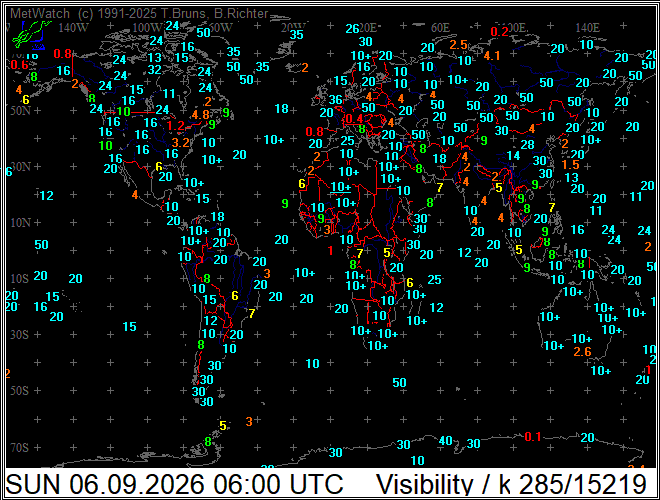The image size is (660, 500).
Task: Click the Visibility / k 285/15219 caption
Action: point(511,484)
